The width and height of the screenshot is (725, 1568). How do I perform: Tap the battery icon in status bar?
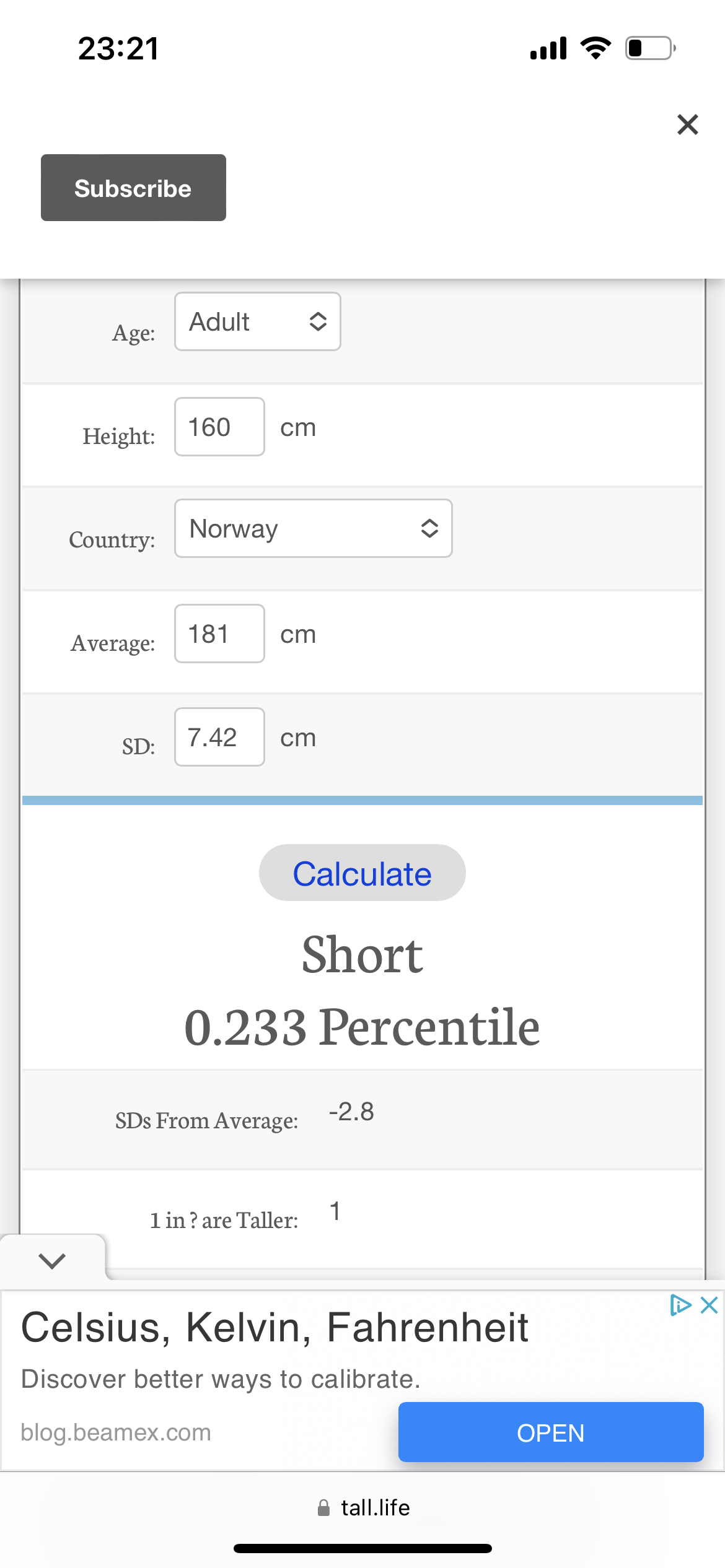click(651, 48)
